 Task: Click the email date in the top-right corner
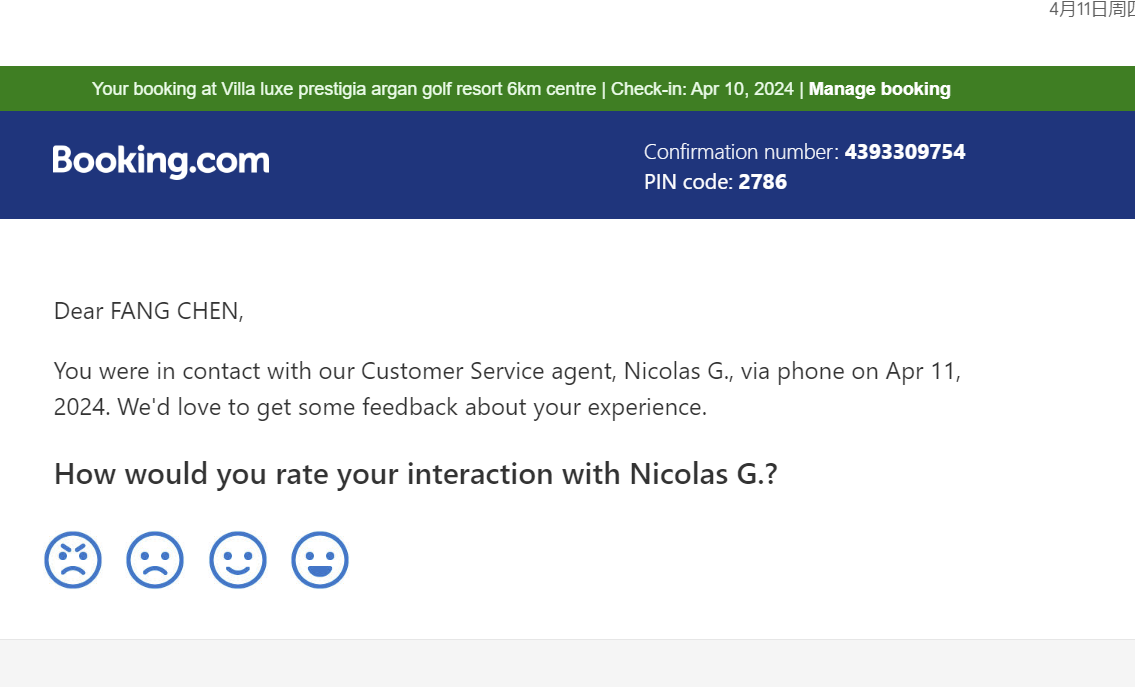point(1091,10)
